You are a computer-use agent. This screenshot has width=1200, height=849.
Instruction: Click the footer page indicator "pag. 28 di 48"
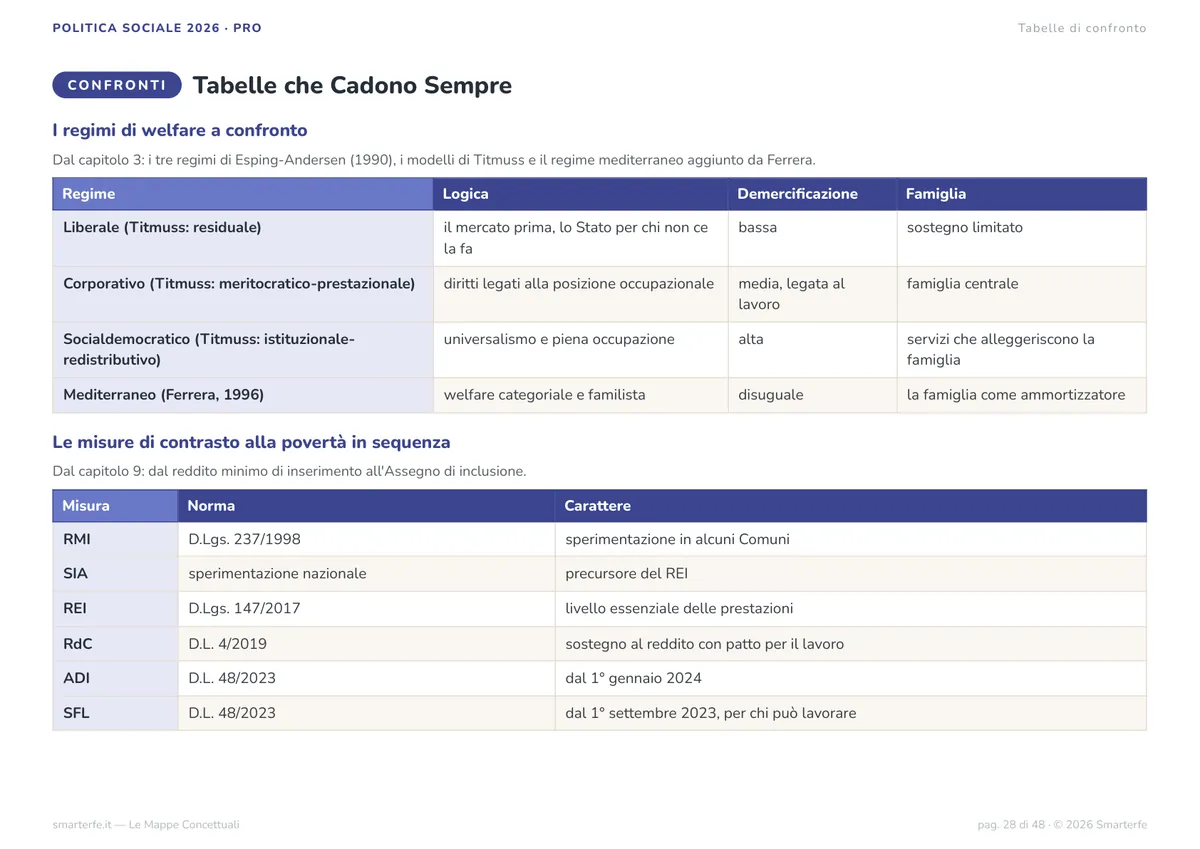[x=1011, y=825]
